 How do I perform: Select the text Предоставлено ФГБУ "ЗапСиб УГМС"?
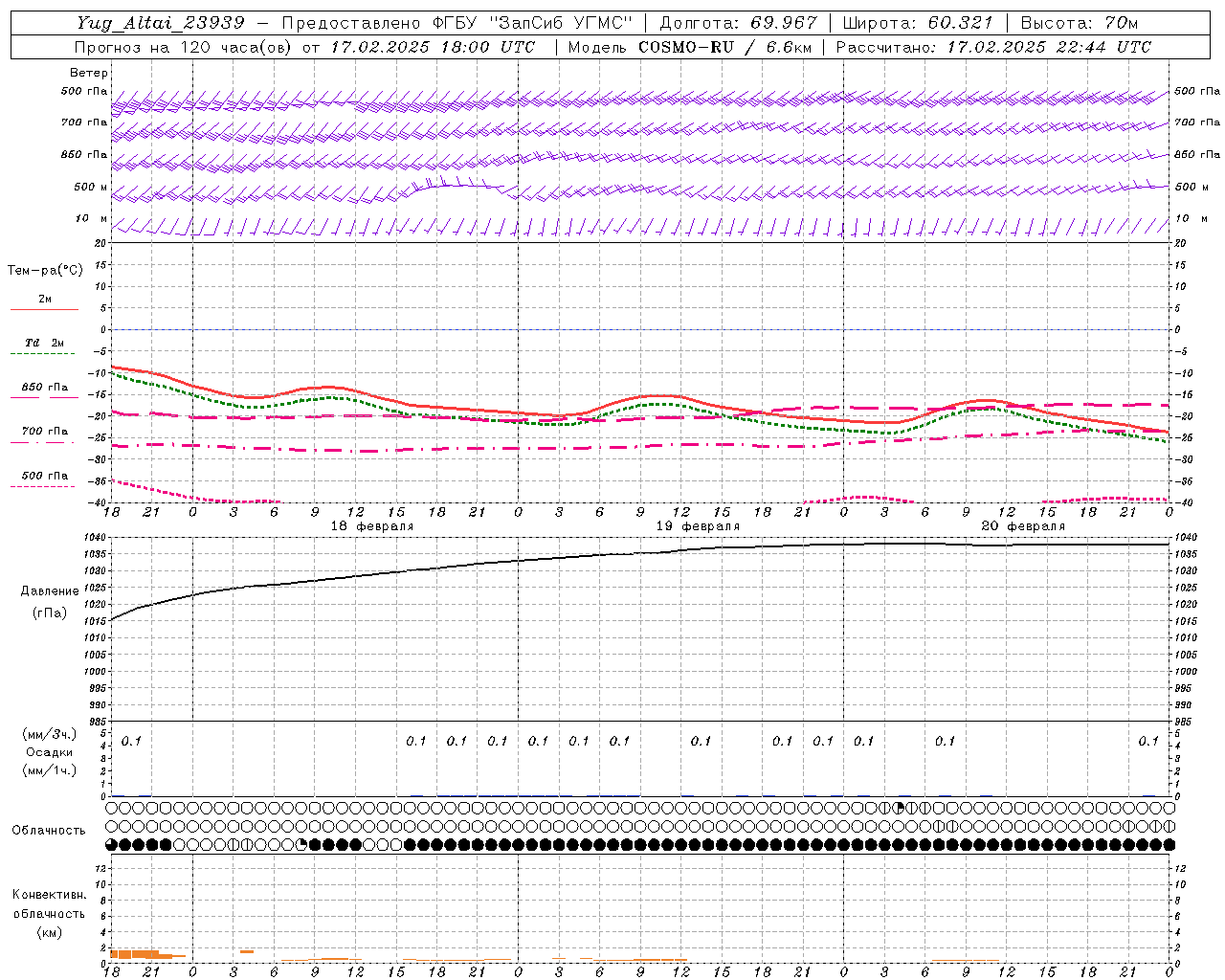(458, 23)
